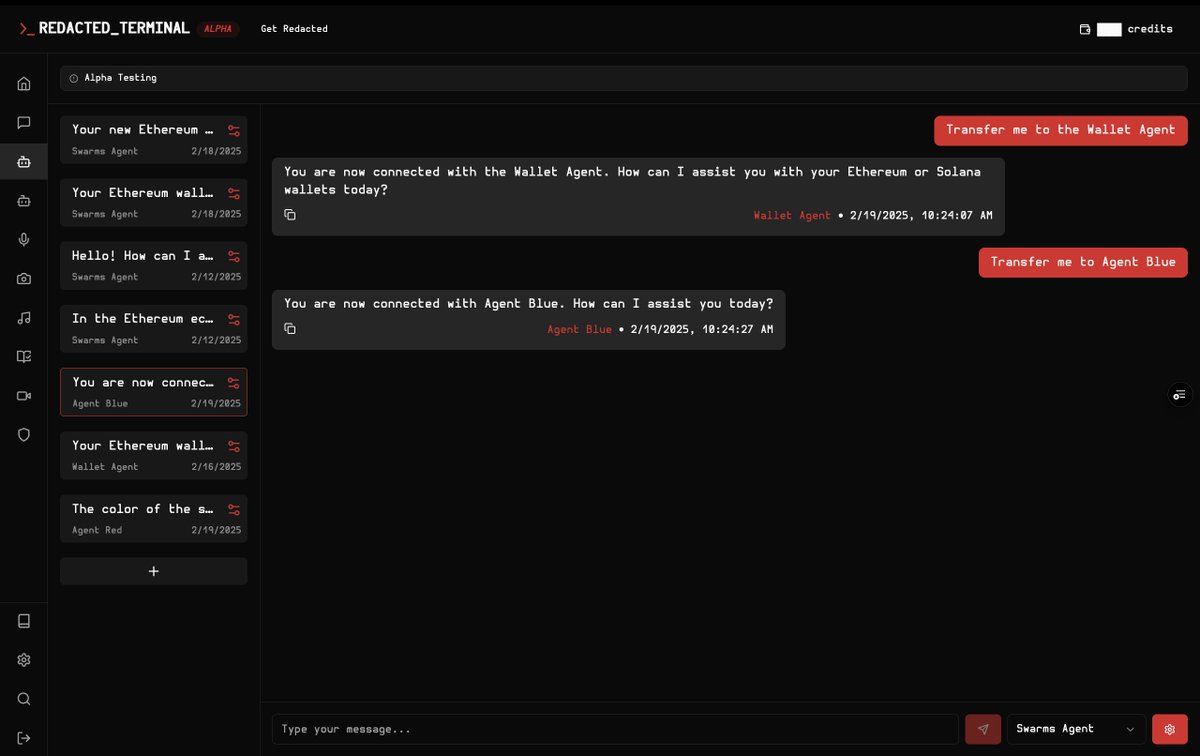Screen dimensions: 1200x756
Task: Click the red gear button beside agent selector
Action: [1170, 729]
